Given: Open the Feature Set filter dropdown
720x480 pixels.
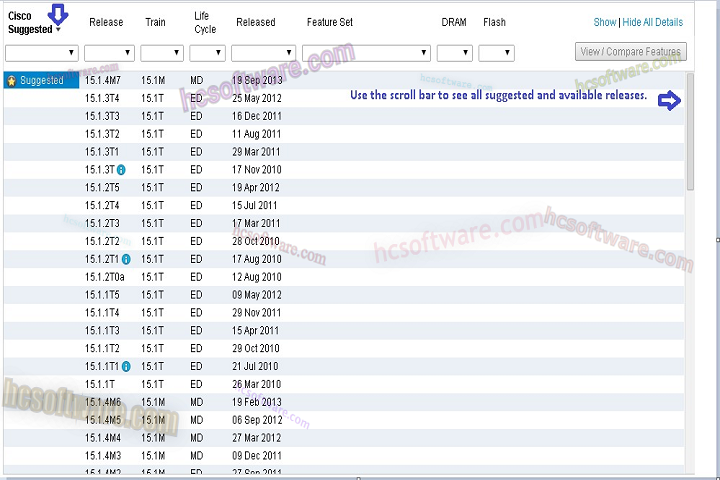Looking at the screenshot, I should coord(366,53).
